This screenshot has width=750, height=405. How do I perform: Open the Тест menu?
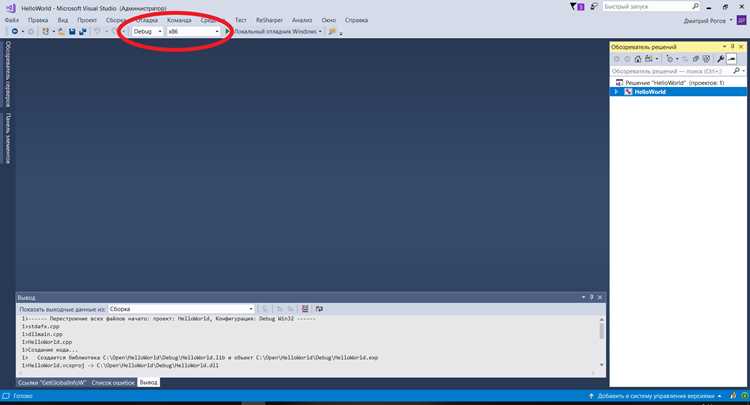[241, 20]
